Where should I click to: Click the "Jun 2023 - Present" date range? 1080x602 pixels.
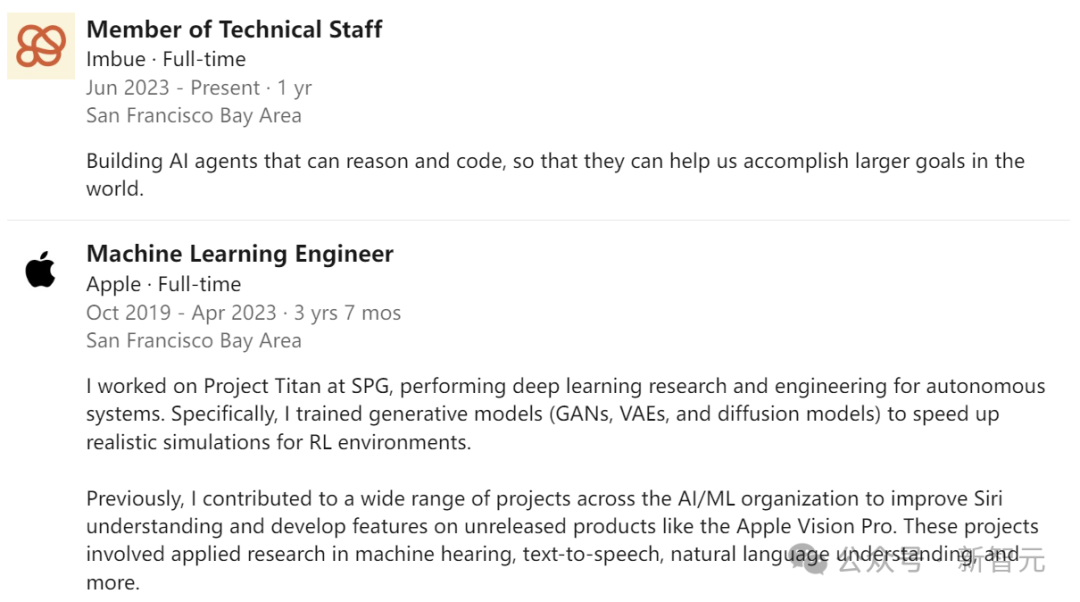173,88
